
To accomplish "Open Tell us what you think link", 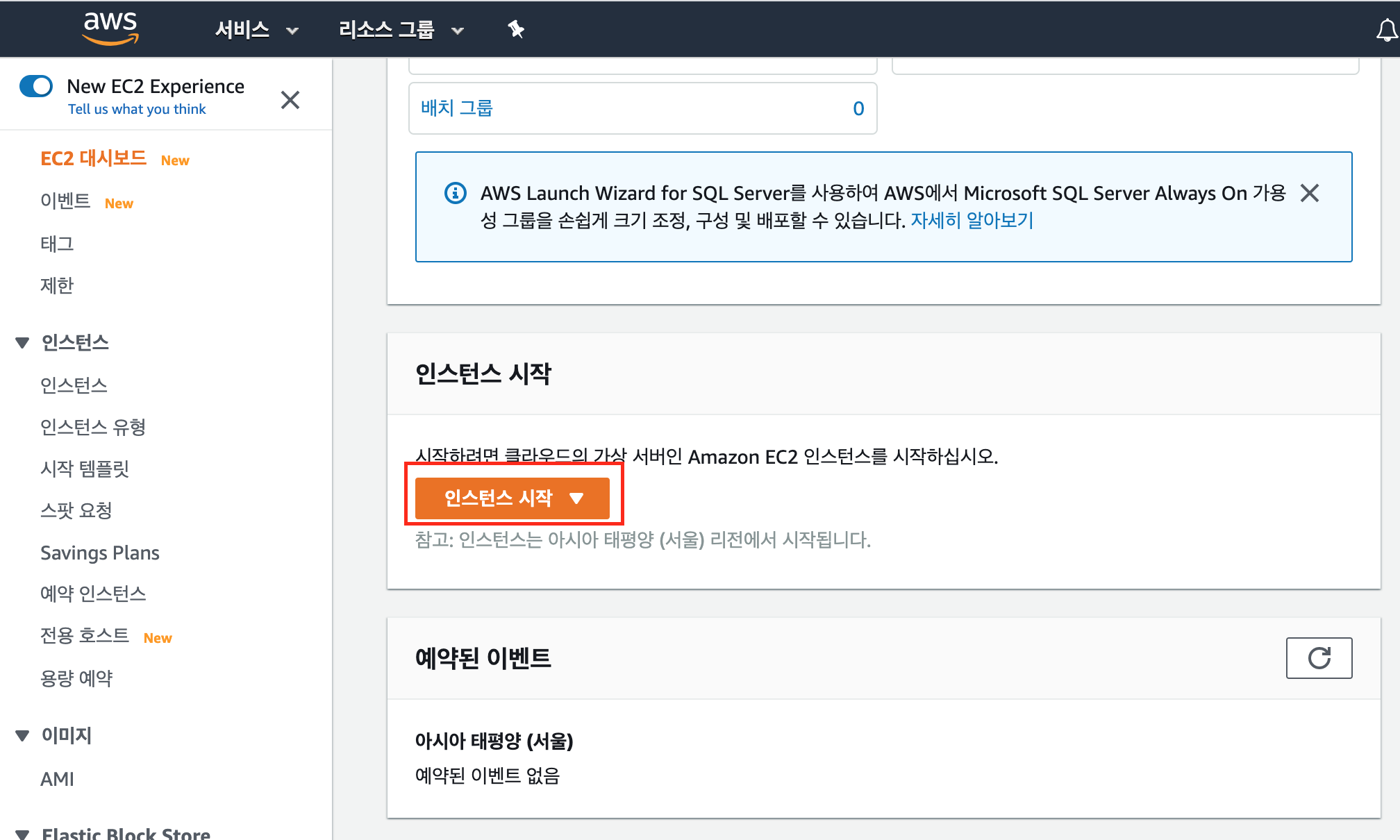I will (x=137, y=109).
